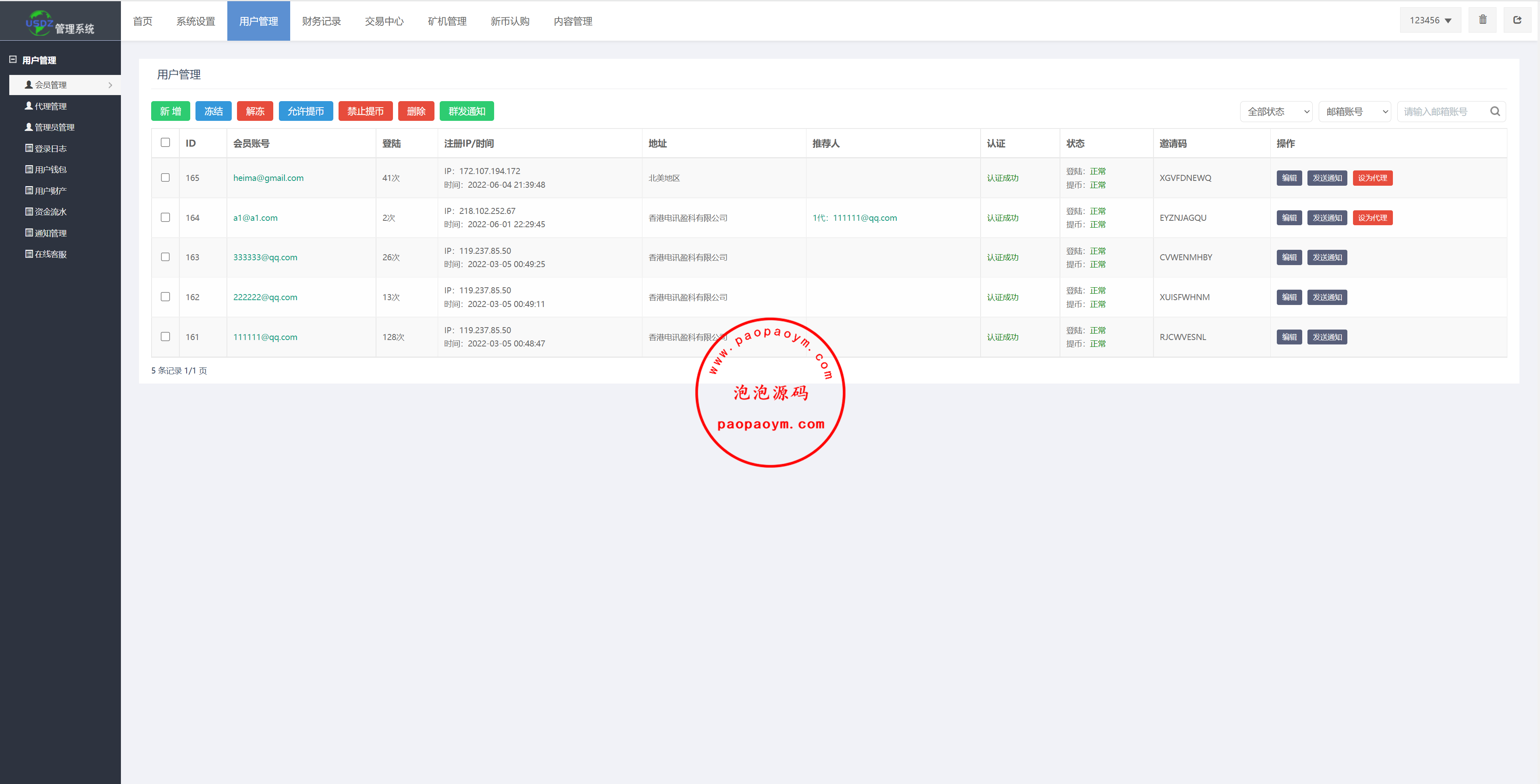The width and height of the screenshot is (1540, 784).
Task: Tick checkbox for user ID 162
Action: point(165,297)
